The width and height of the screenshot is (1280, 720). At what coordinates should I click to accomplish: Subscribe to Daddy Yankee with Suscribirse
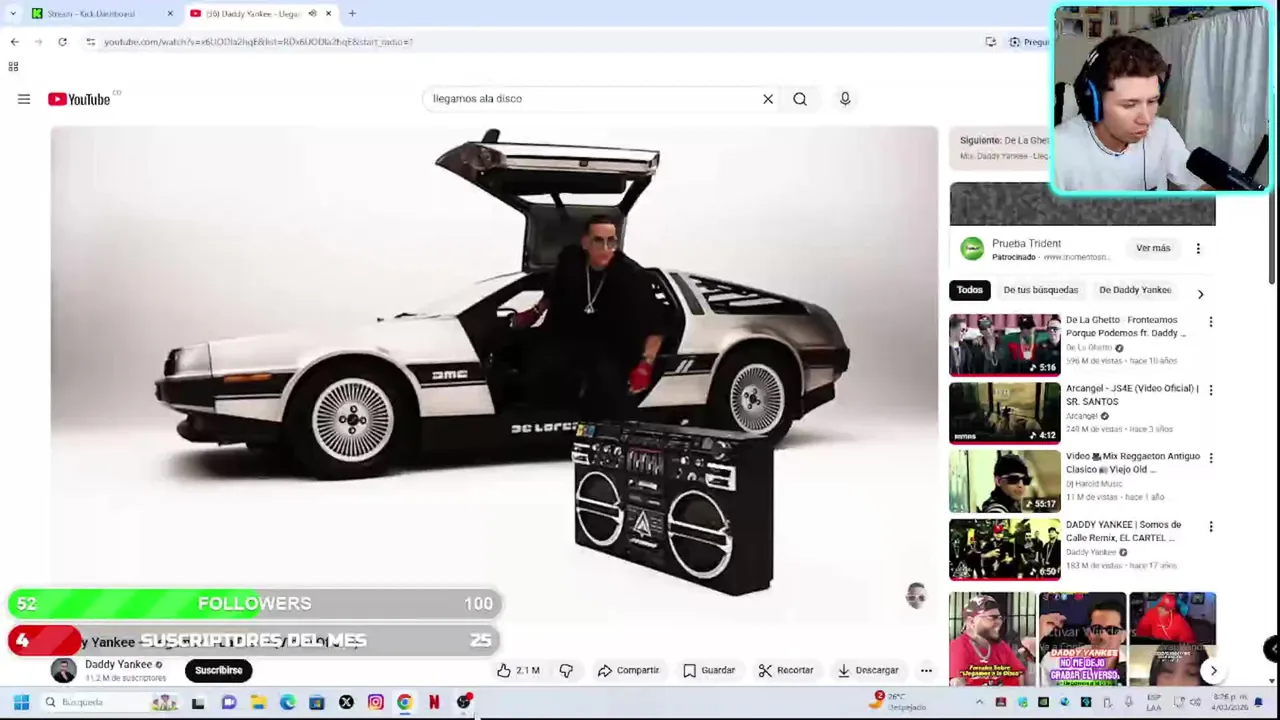(x=218, y=670)
